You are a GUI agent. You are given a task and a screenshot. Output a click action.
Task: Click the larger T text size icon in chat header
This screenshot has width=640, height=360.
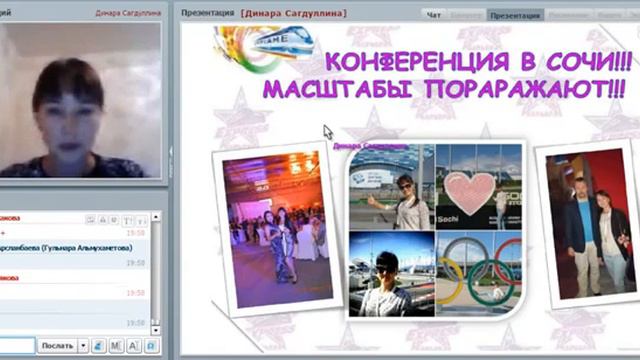coord(128,221)
